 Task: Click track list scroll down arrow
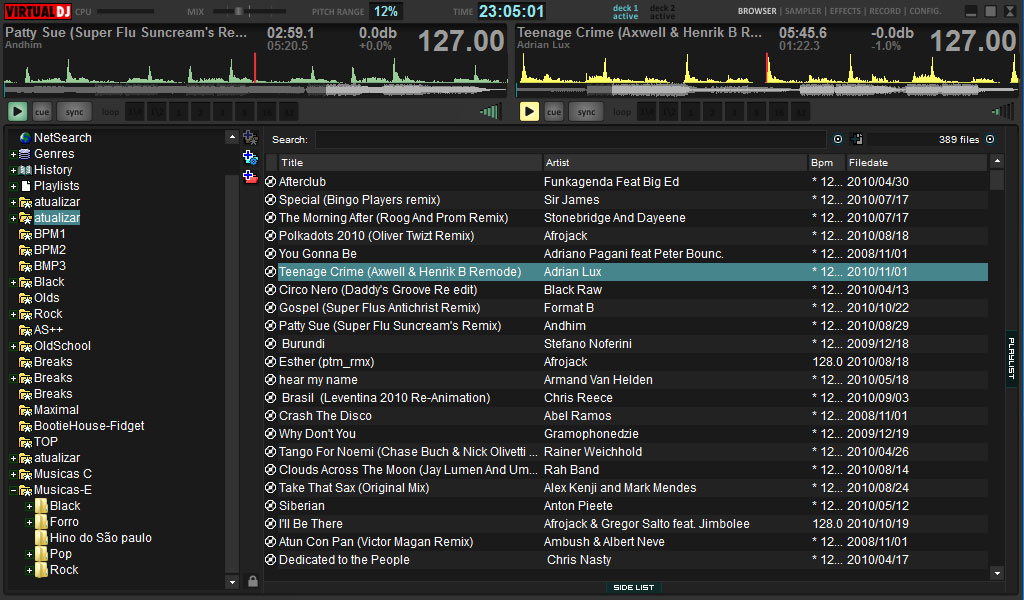[997, 573]
